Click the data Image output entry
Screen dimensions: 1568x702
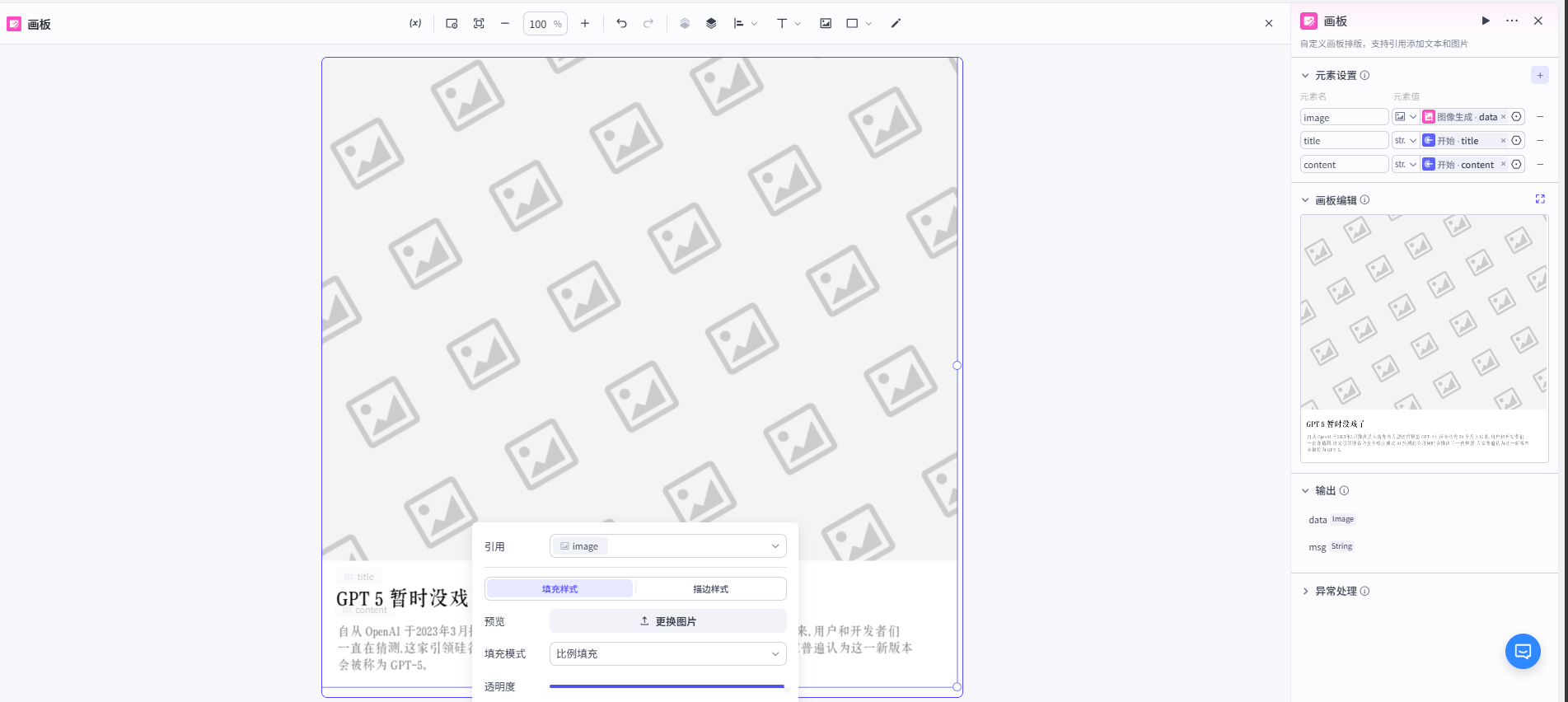pos(1332,520)
